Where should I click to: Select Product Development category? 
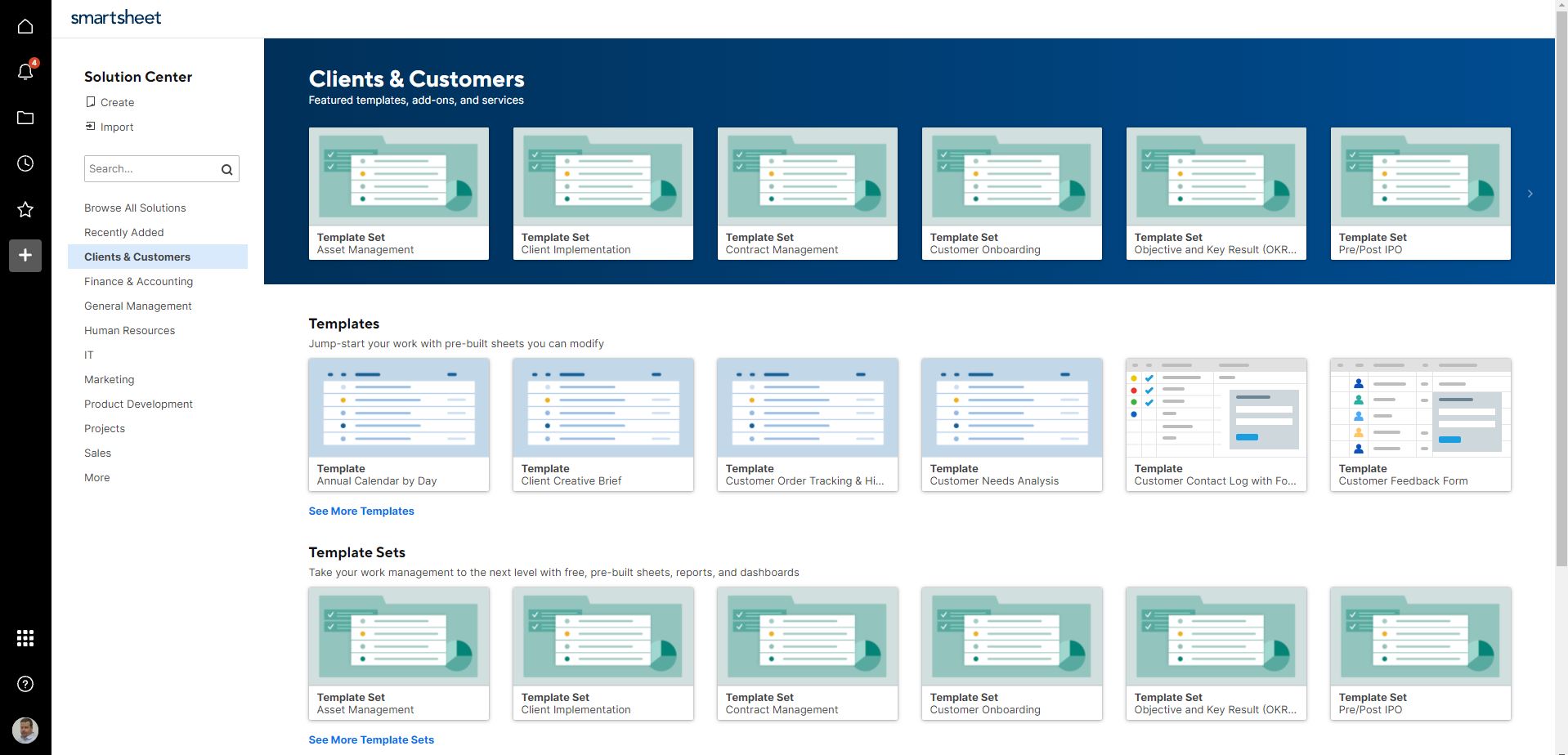click(x=139, y=404)
